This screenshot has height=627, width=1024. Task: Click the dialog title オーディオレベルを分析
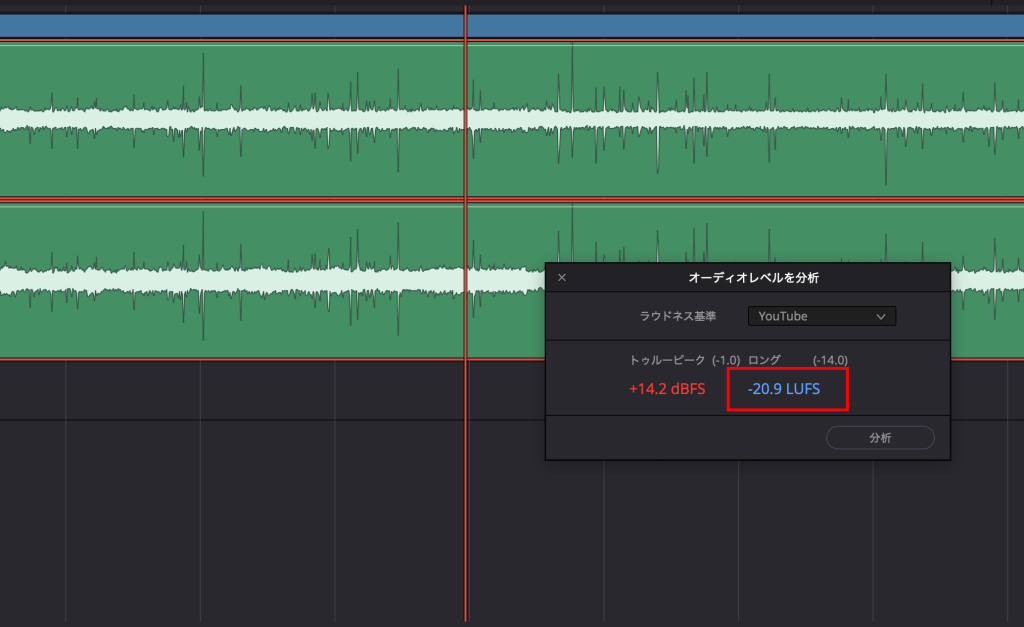(746, 277)
